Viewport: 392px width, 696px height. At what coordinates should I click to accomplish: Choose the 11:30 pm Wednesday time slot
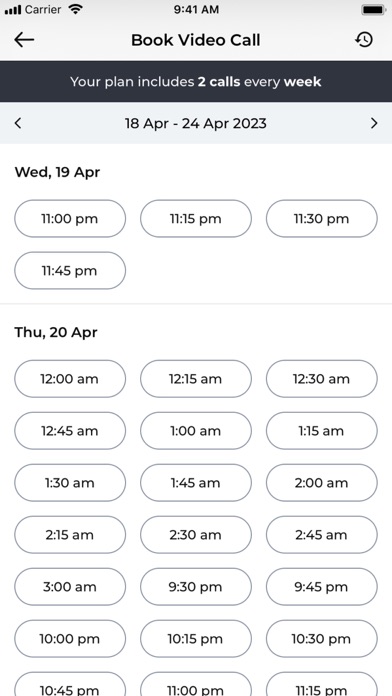[x=322, y=218]
